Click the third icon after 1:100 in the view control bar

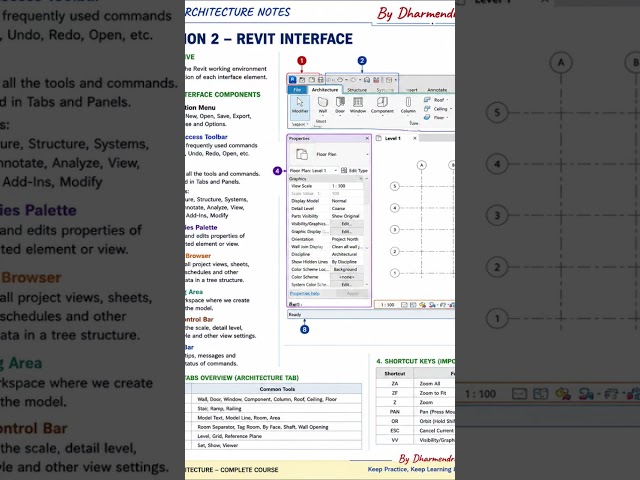tap(423, 305)
